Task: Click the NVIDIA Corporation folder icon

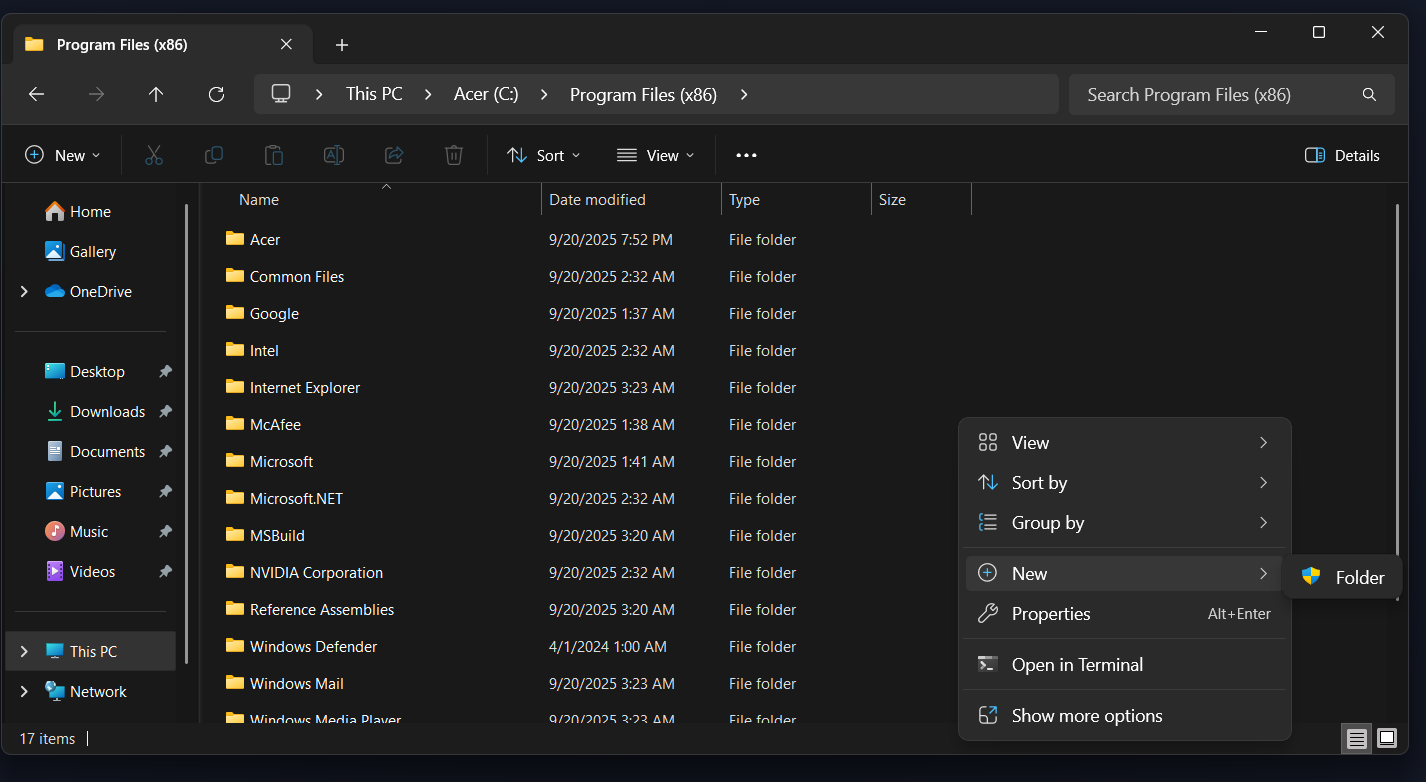Action: tap(235, 572)
